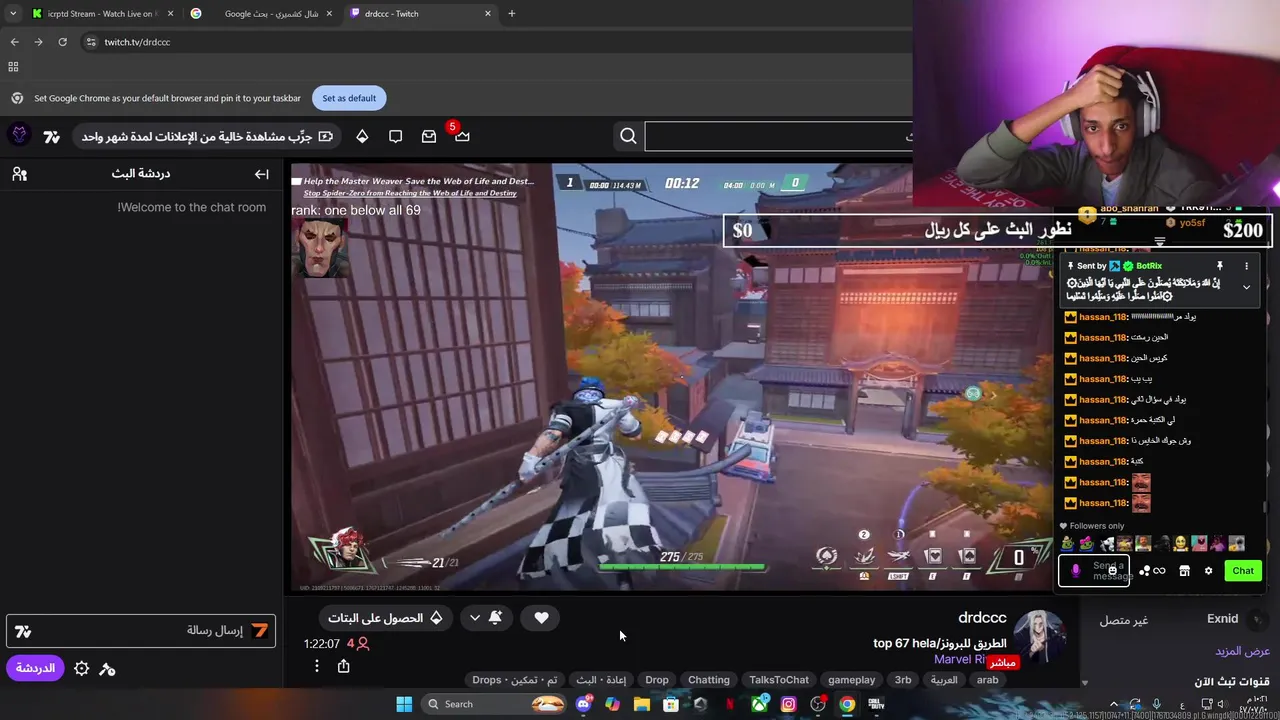Click Set as default button
This screenshot has height=720, width=1280.
click(349, 98)
